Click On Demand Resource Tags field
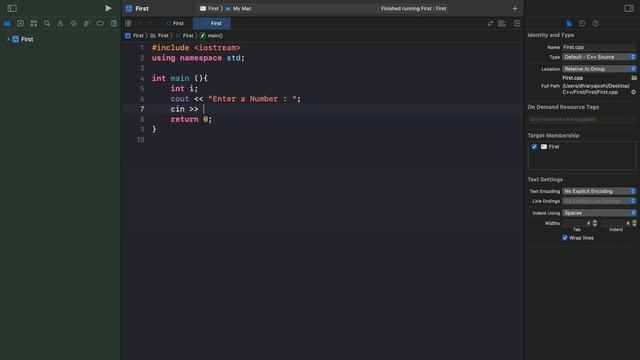640x360 pixels. 582,120
